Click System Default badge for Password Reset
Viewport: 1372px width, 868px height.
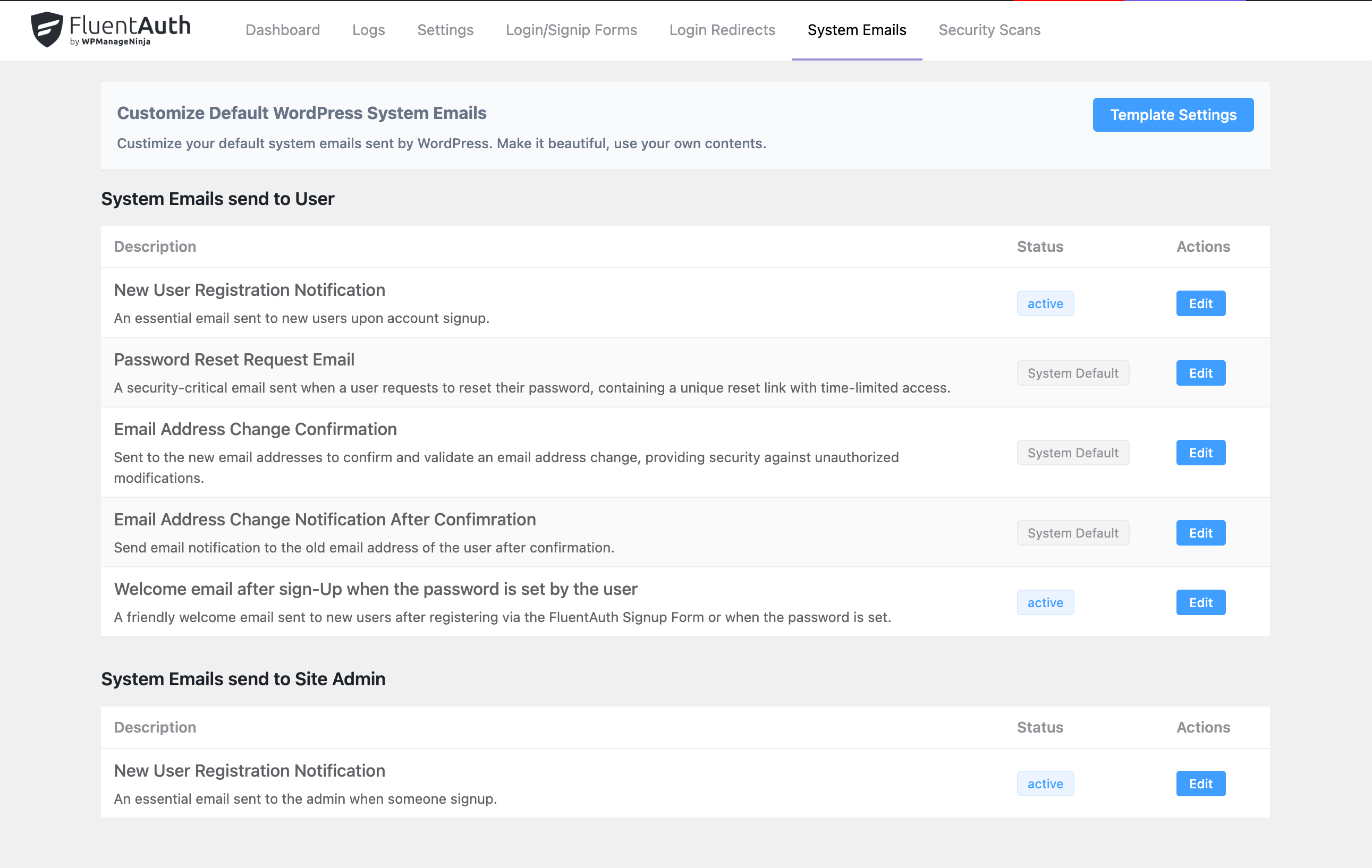click(x=1072, y=373)
